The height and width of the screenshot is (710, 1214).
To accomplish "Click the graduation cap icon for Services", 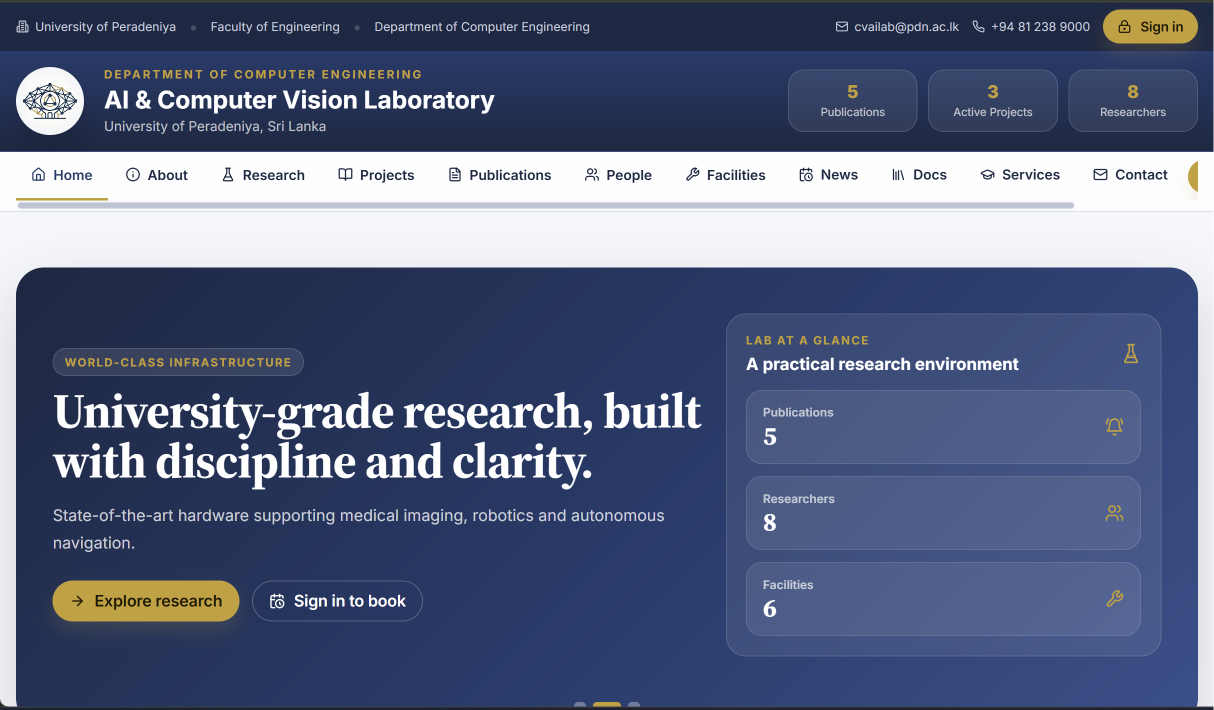I will click(987, 175).
